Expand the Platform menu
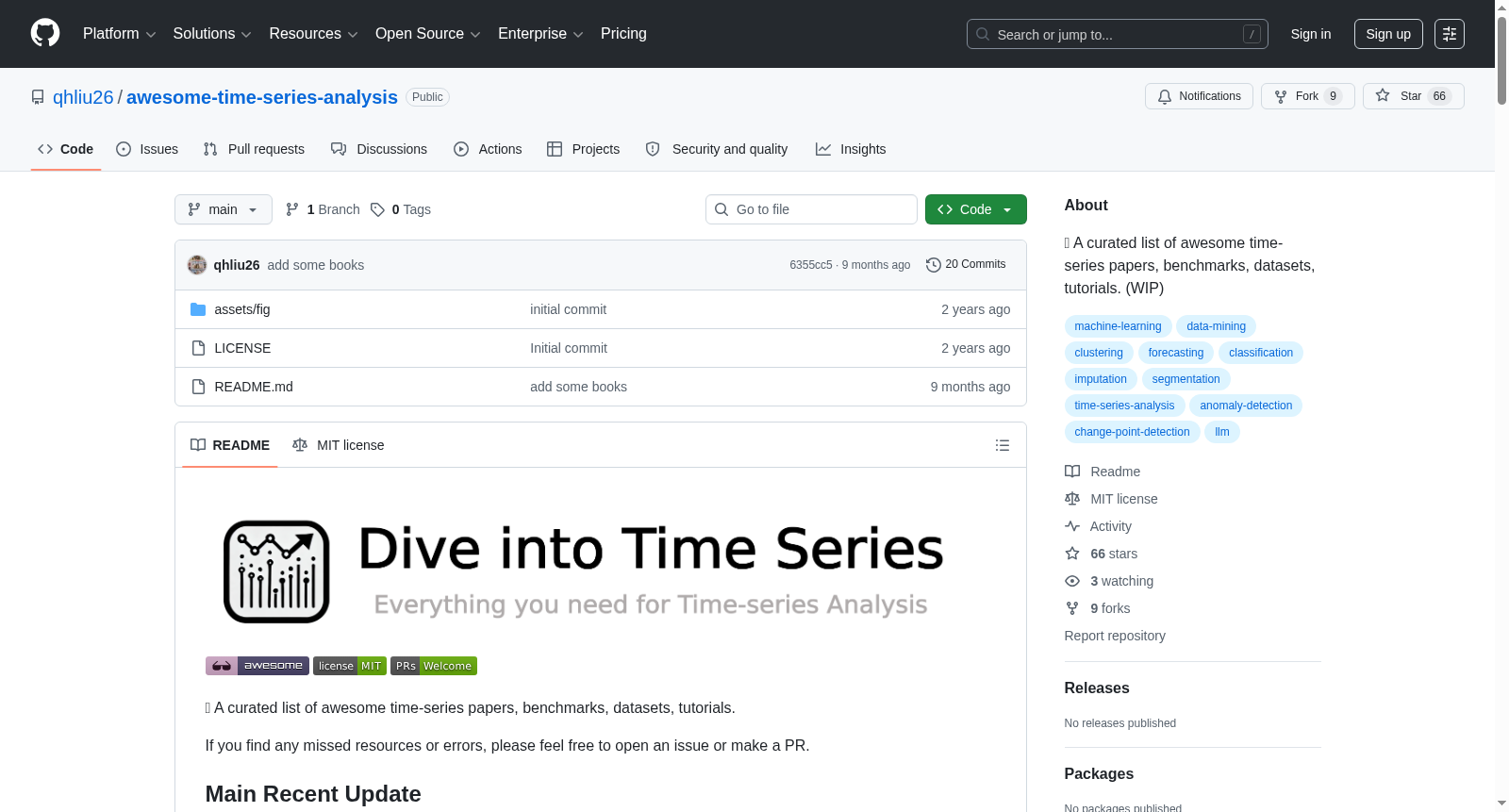Screen dimensions: 1509x812 click(x=120, y=34)
